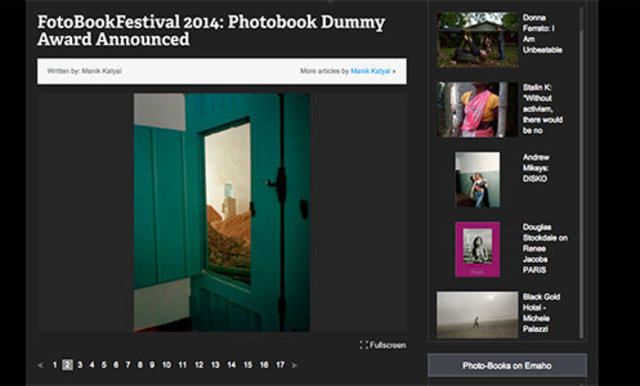Open 'Douglas Stockdale on Renee Jacobs PARIS' link
Viewport: 640px width, 386px height.
pyautogui.click(x=545, y=248)
